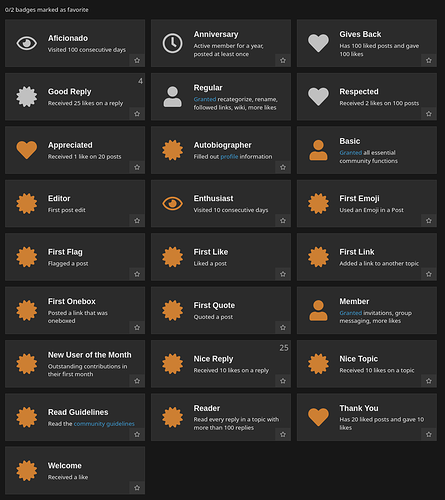Click the Thank You heart icon
The height and width of the screenshot is (500, 445).
pos(318,417)
